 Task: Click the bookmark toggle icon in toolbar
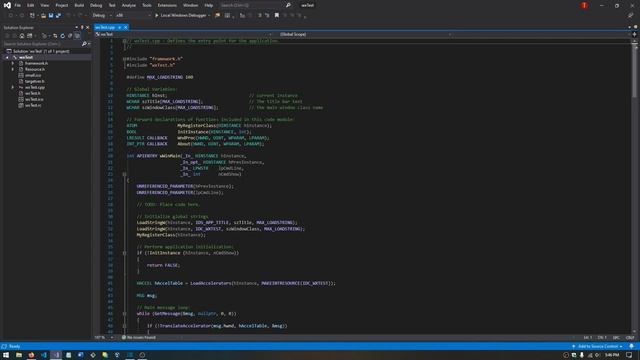(x=277, y=16)
